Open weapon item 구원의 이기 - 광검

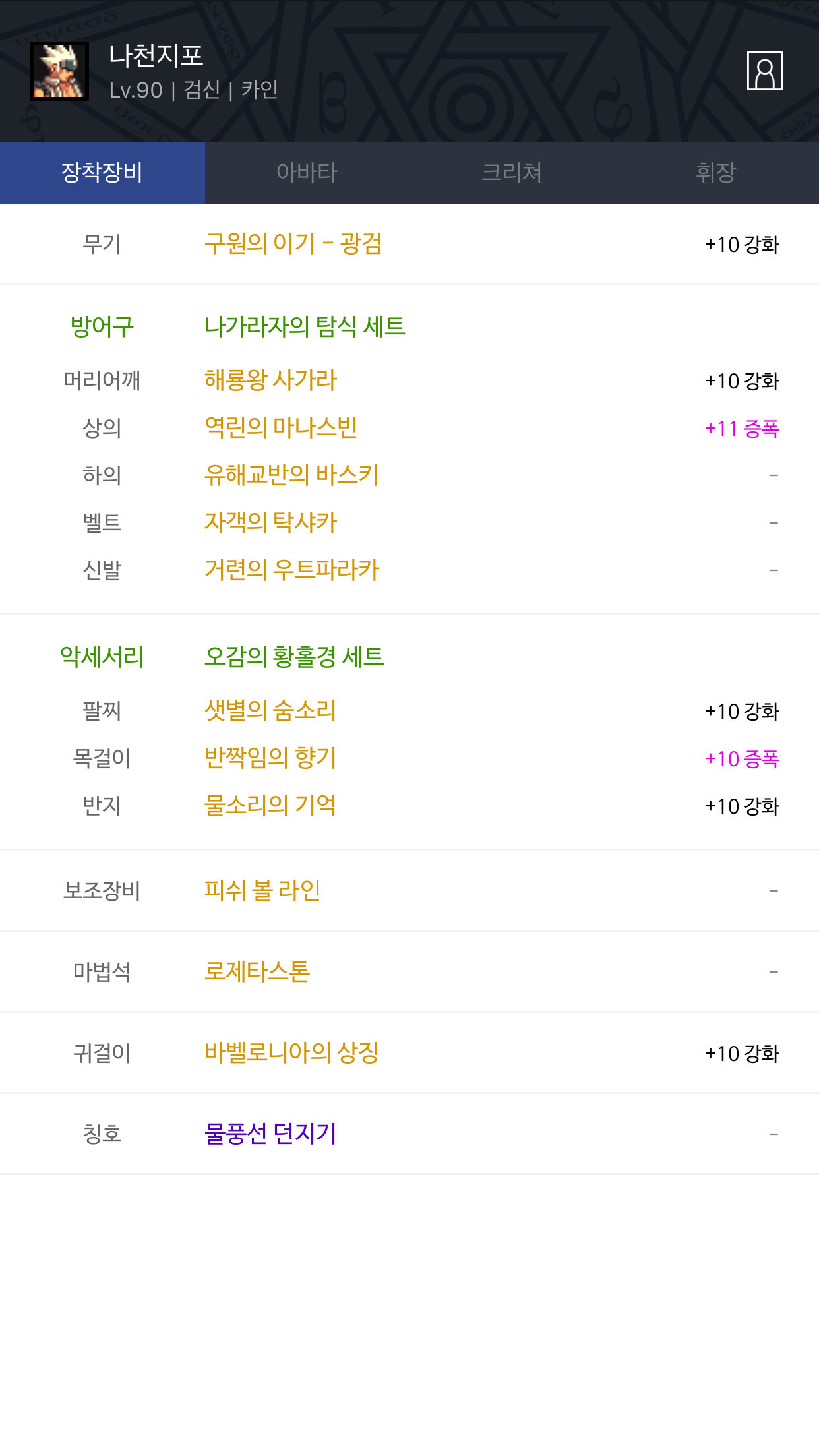293,244
